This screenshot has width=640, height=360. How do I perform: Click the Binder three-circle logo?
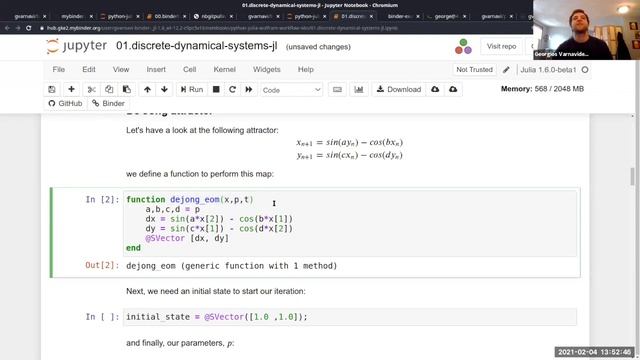(x=463, y=47)
